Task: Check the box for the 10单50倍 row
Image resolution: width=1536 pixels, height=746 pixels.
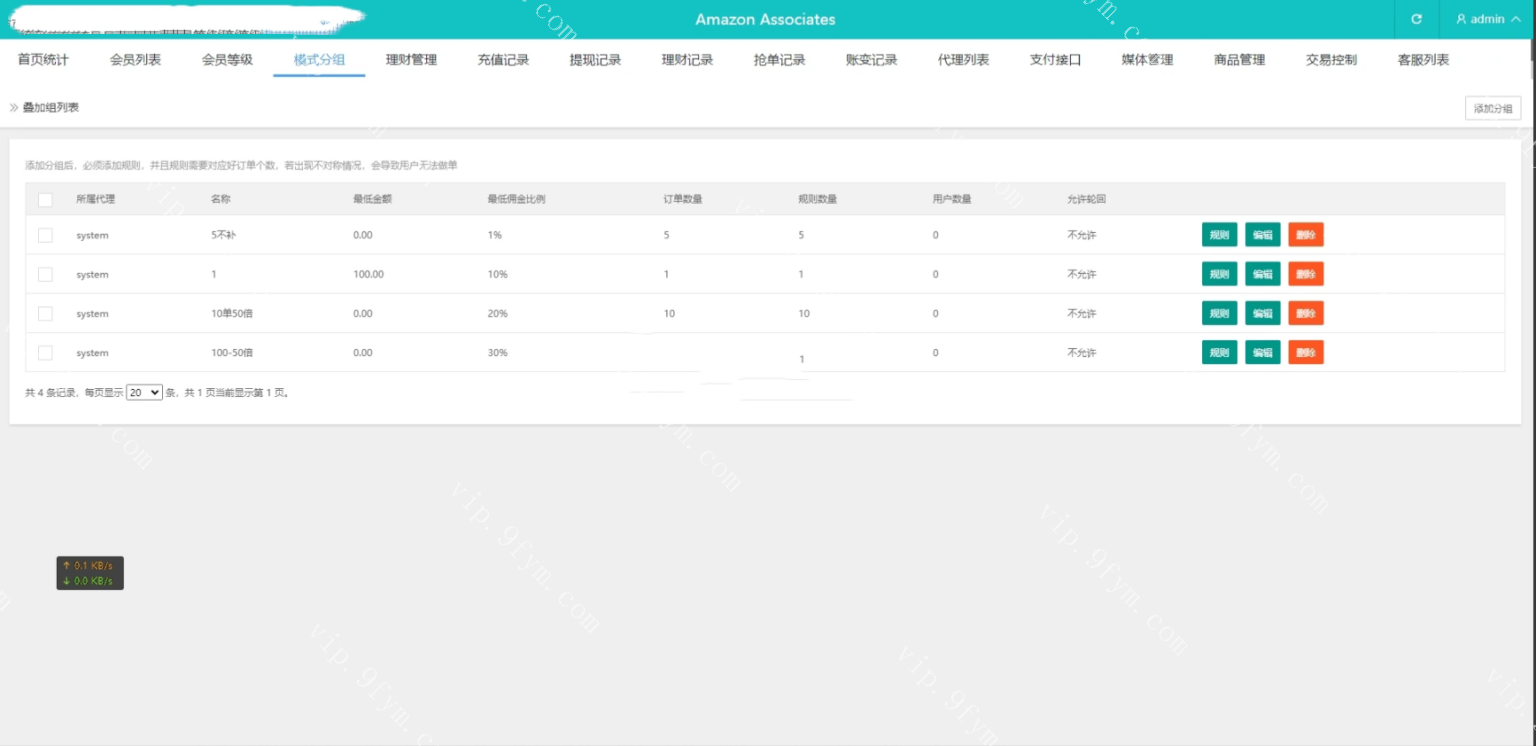Action: [45, 314]
